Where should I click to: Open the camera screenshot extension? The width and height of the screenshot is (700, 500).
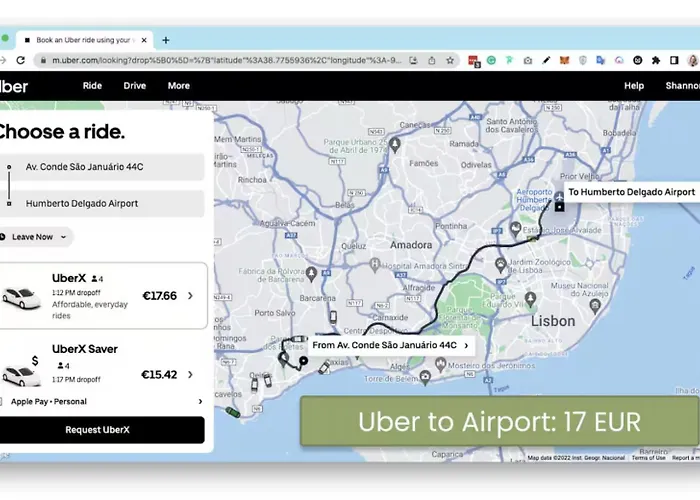tap(528, 60)
